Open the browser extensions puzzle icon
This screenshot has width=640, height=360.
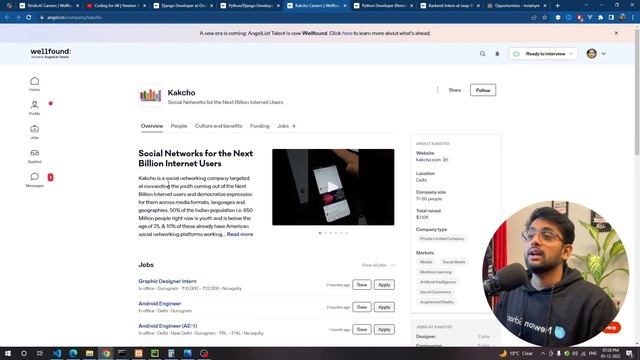click(600, 18)
